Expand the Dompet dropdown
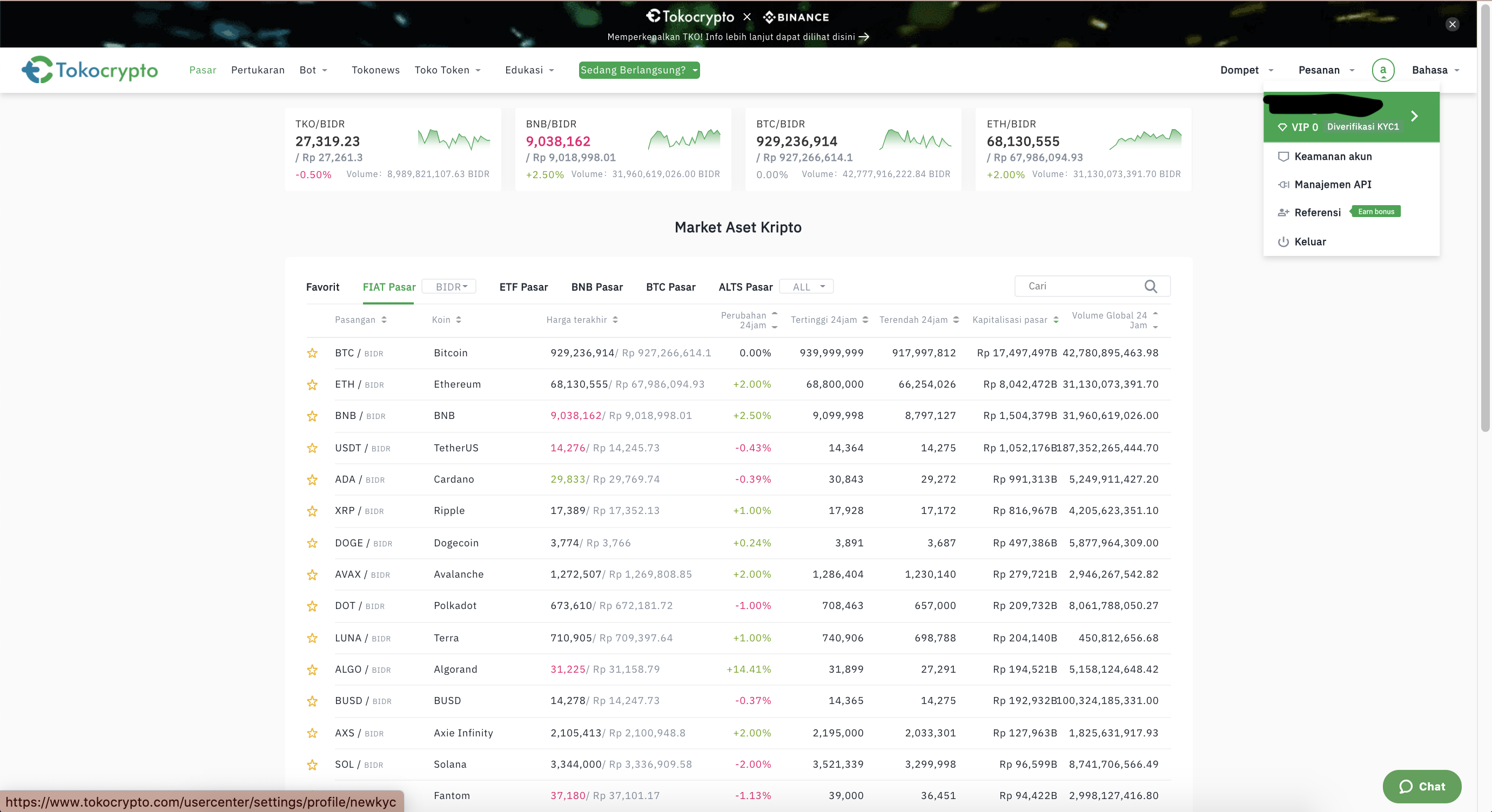Screen dimensions: 1492x812 tap(1246, 70)
